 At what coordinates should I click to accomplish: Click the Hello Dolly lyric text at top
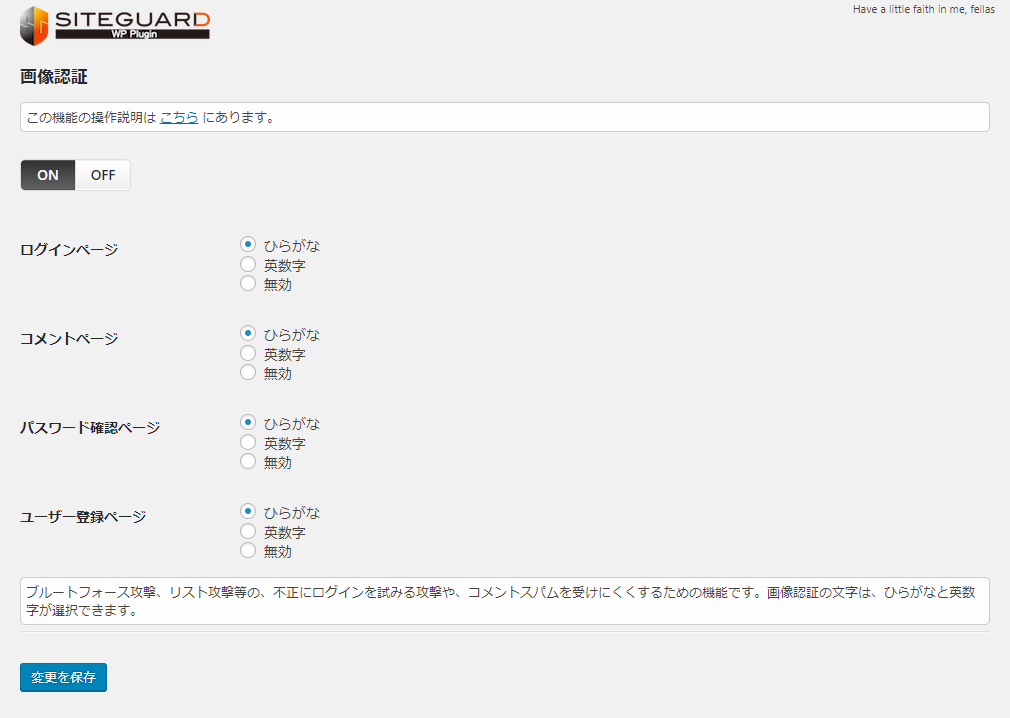pyautogui.click(x=923, y=9)
